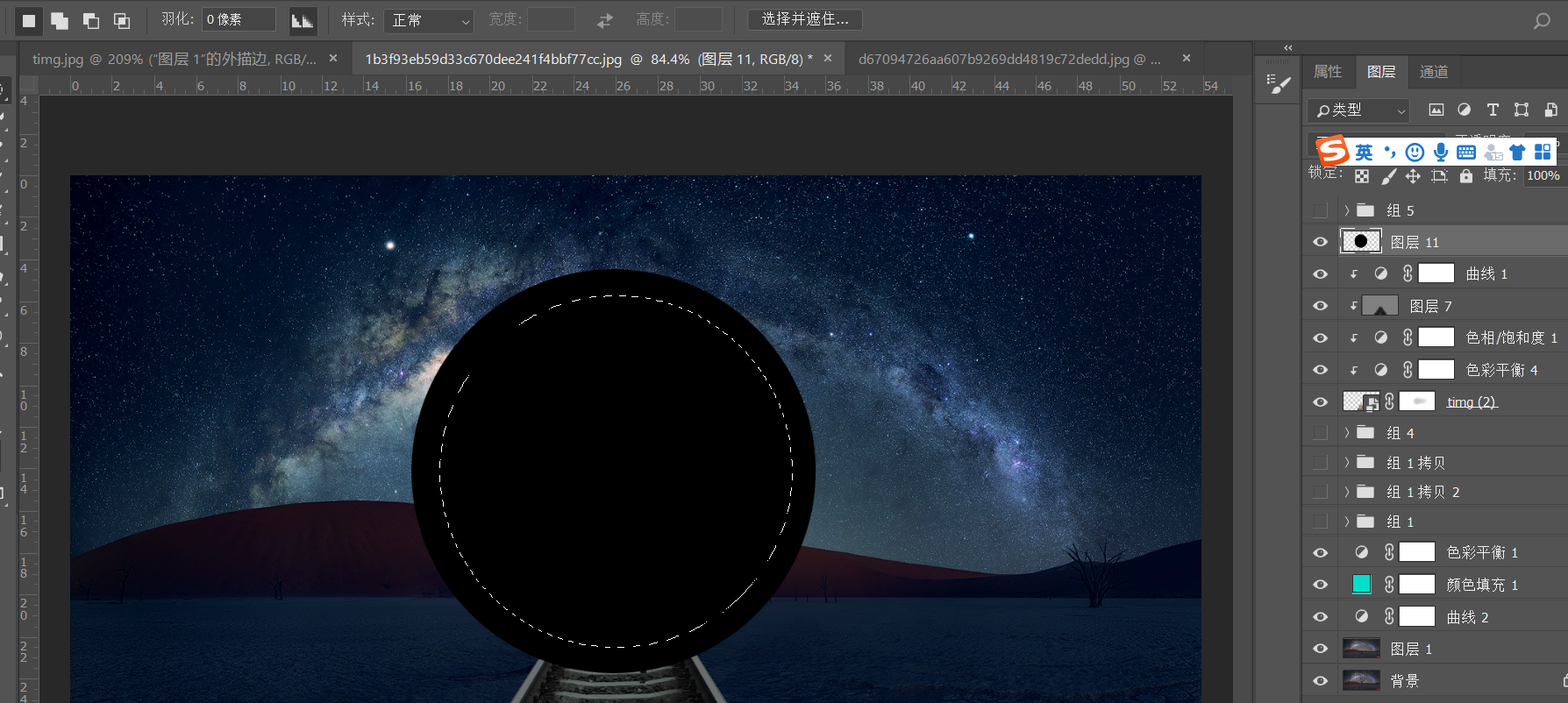
Task: Show the 组 5 group
Action: coord(1321,210)
